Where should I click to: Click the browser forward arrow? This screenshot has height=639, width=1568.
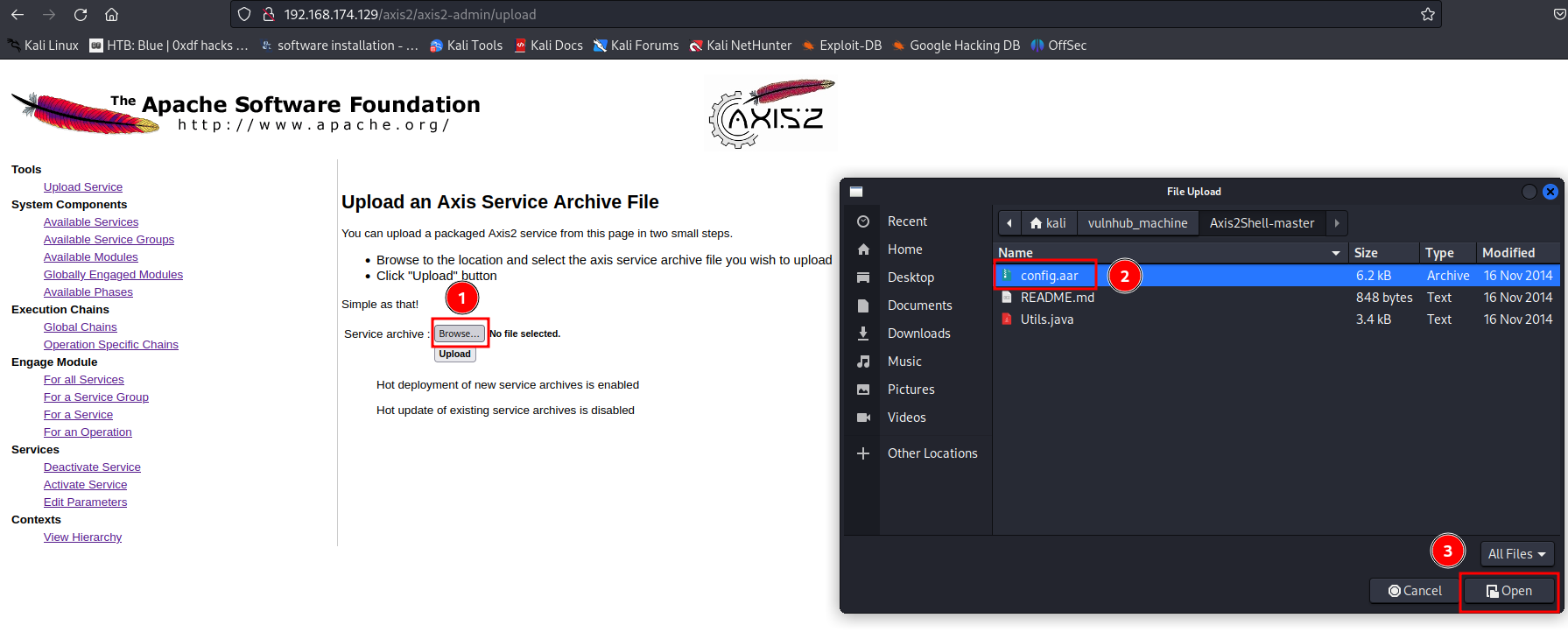49,15
